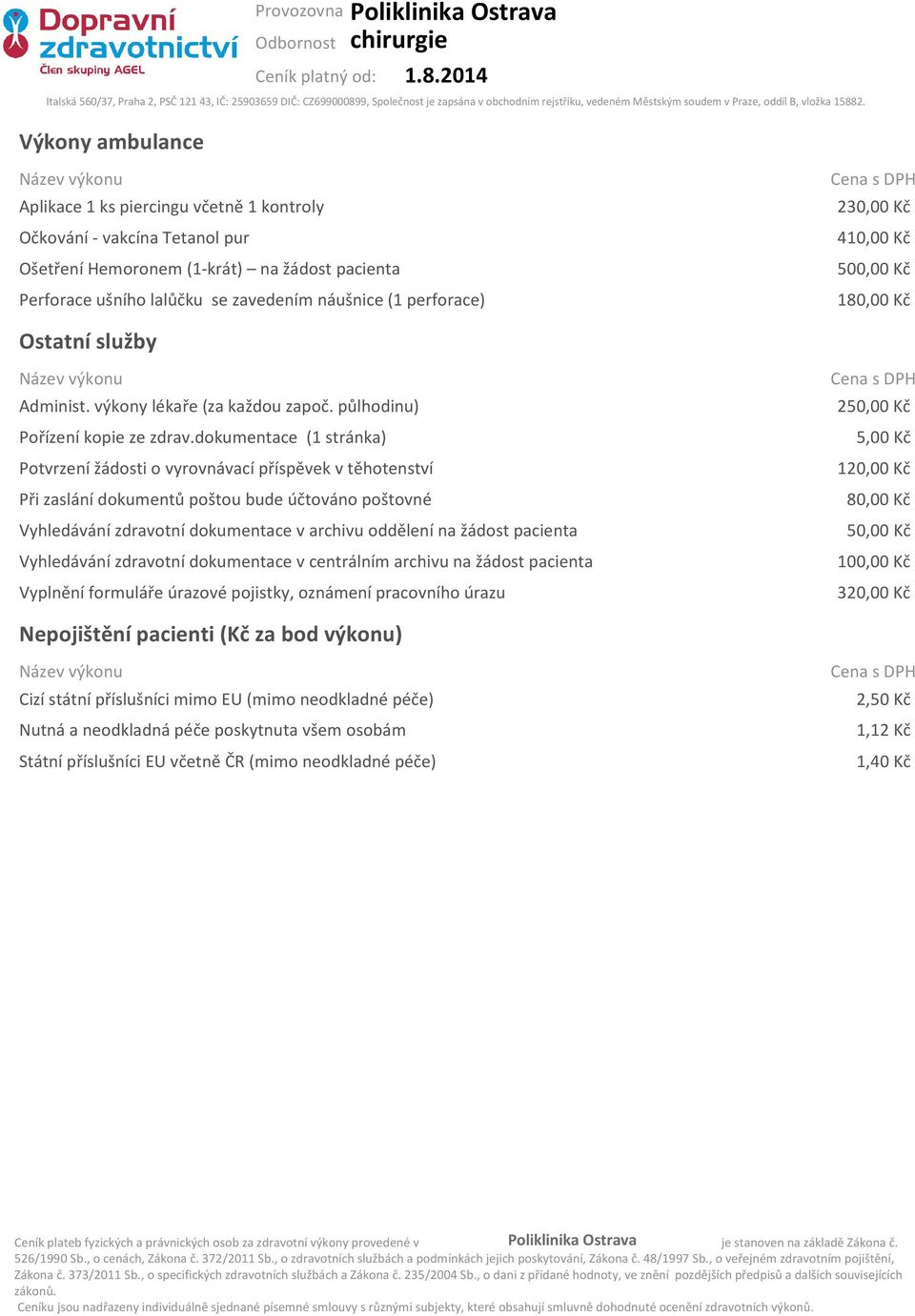
Task: Click the 'Poliklinika Ostrava' header title
Action: (x=453, y=12)
